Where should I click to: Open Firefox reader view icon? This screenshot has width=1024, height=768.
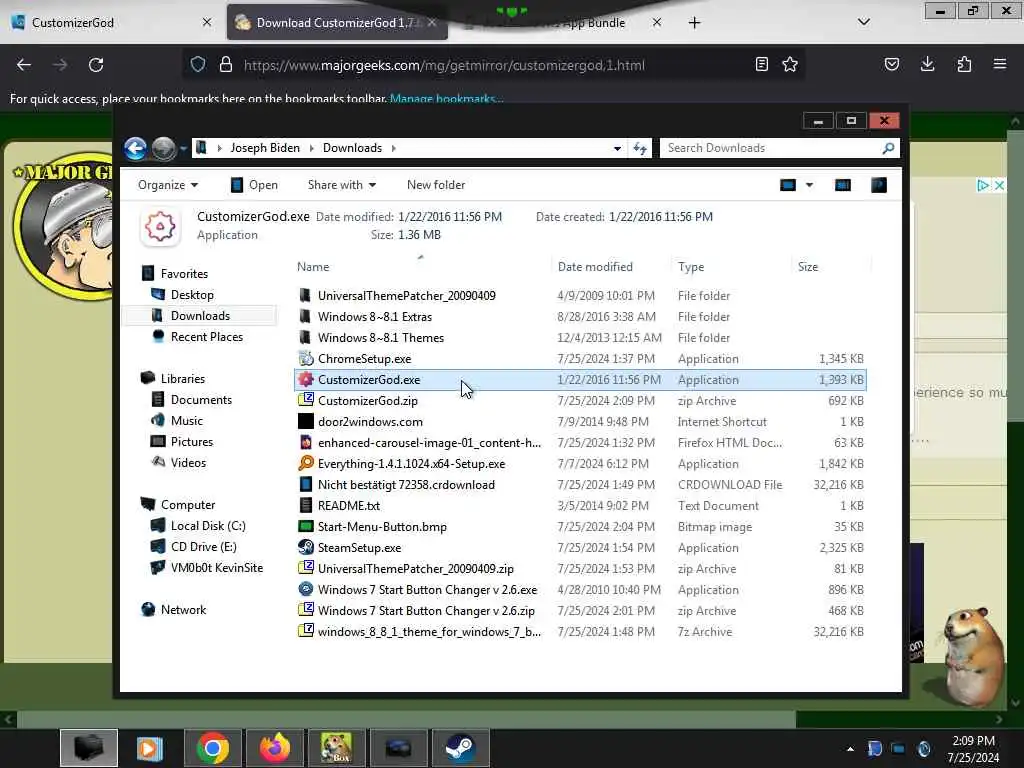coord(761,64)
